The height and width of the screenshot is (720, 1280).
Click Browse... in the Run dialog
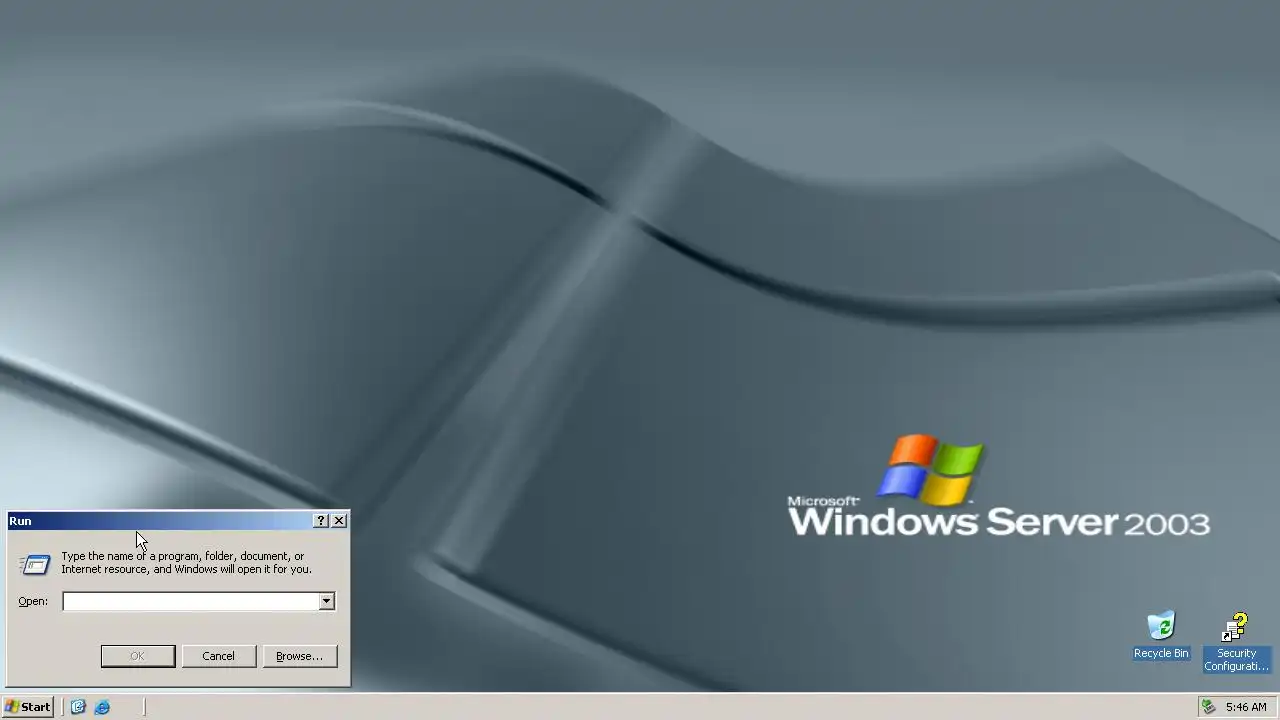pos(299,656)
